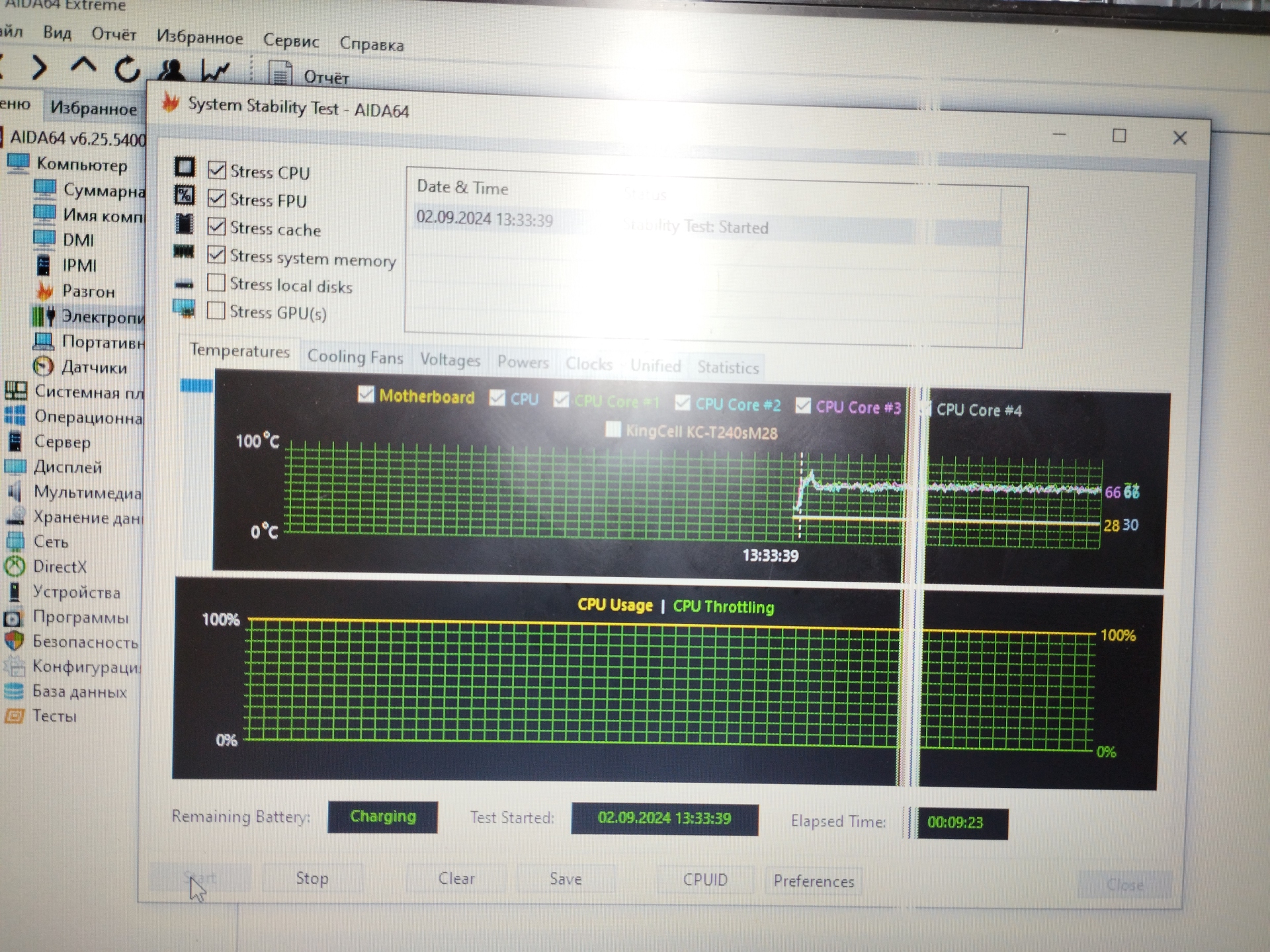Click the Имя компьютера monitor icon
Viewport: 1270px width, 952px height.
[x=44, y=214]
